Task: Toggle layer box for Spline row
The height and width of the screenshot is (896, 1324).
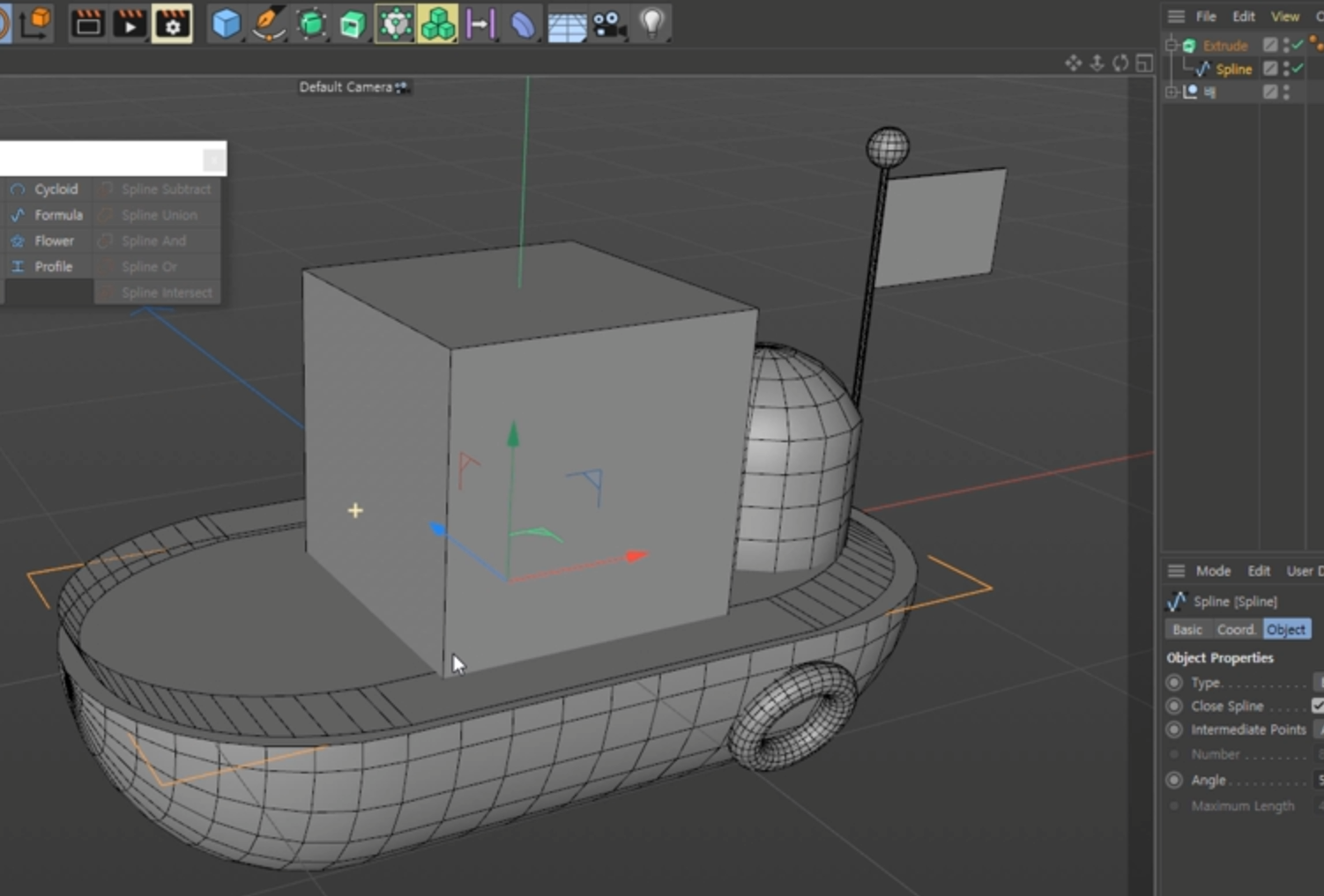Action: (x=1270, y=68)
